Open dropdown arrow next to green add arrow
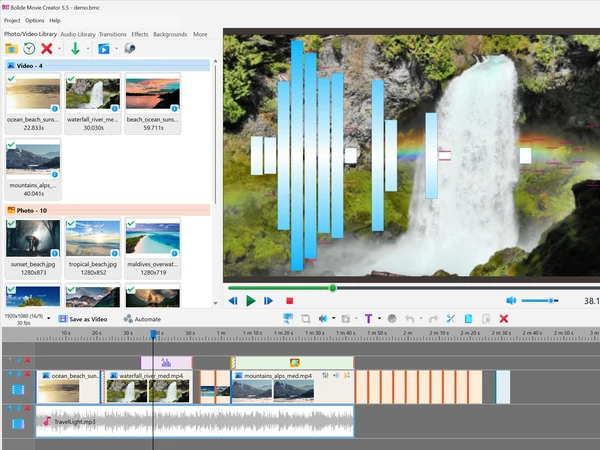Viewport: 600px width, 450px height. tap(88, 49)
